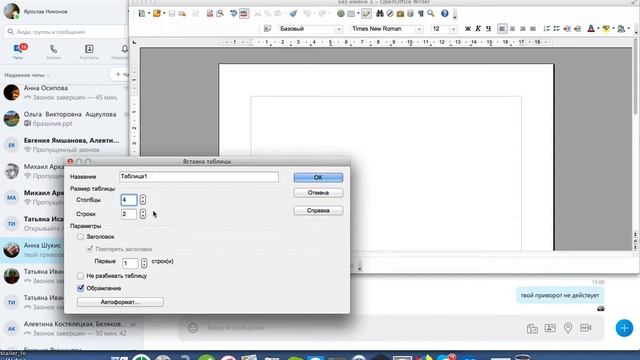Image resolution: width=640 pixels, height=360 pixels.
Task: Select Justified paragraph alignment icon
Action: [x=533, y=29]
